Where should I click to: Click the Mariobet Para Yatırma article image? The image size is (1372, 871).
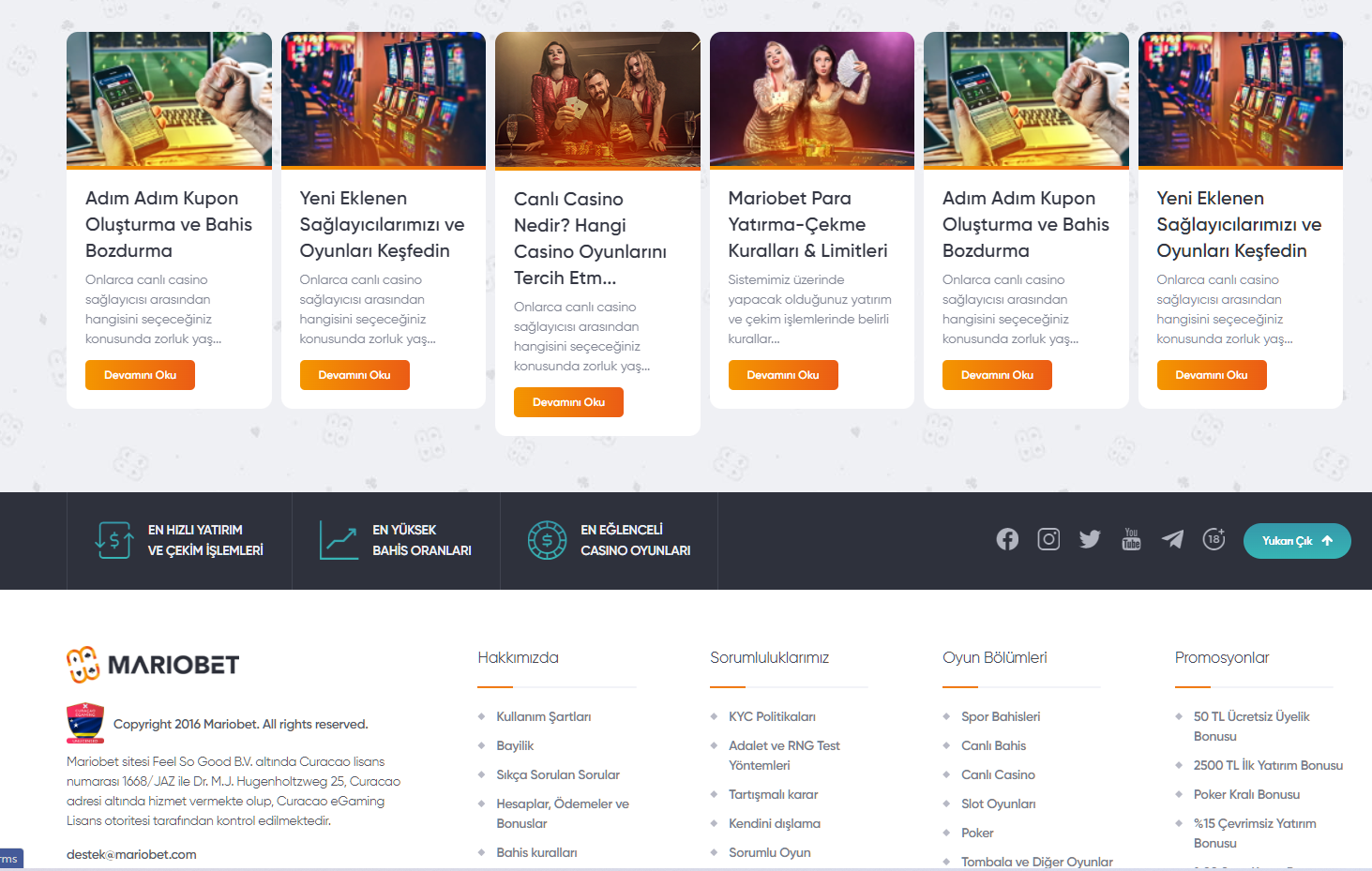(x=811, y=99)
